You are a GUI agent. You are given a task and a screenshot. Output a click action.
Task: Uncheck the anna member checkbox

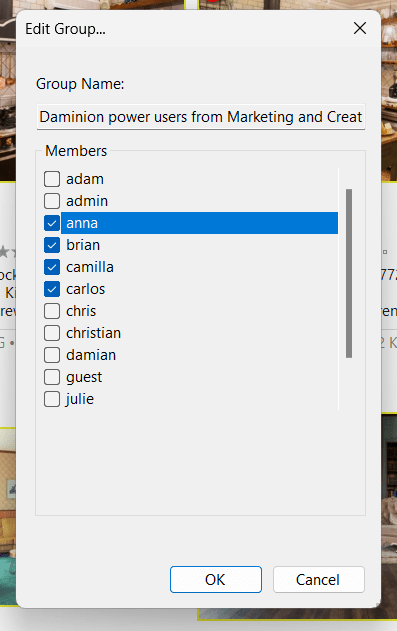click(x=52, y=223)
